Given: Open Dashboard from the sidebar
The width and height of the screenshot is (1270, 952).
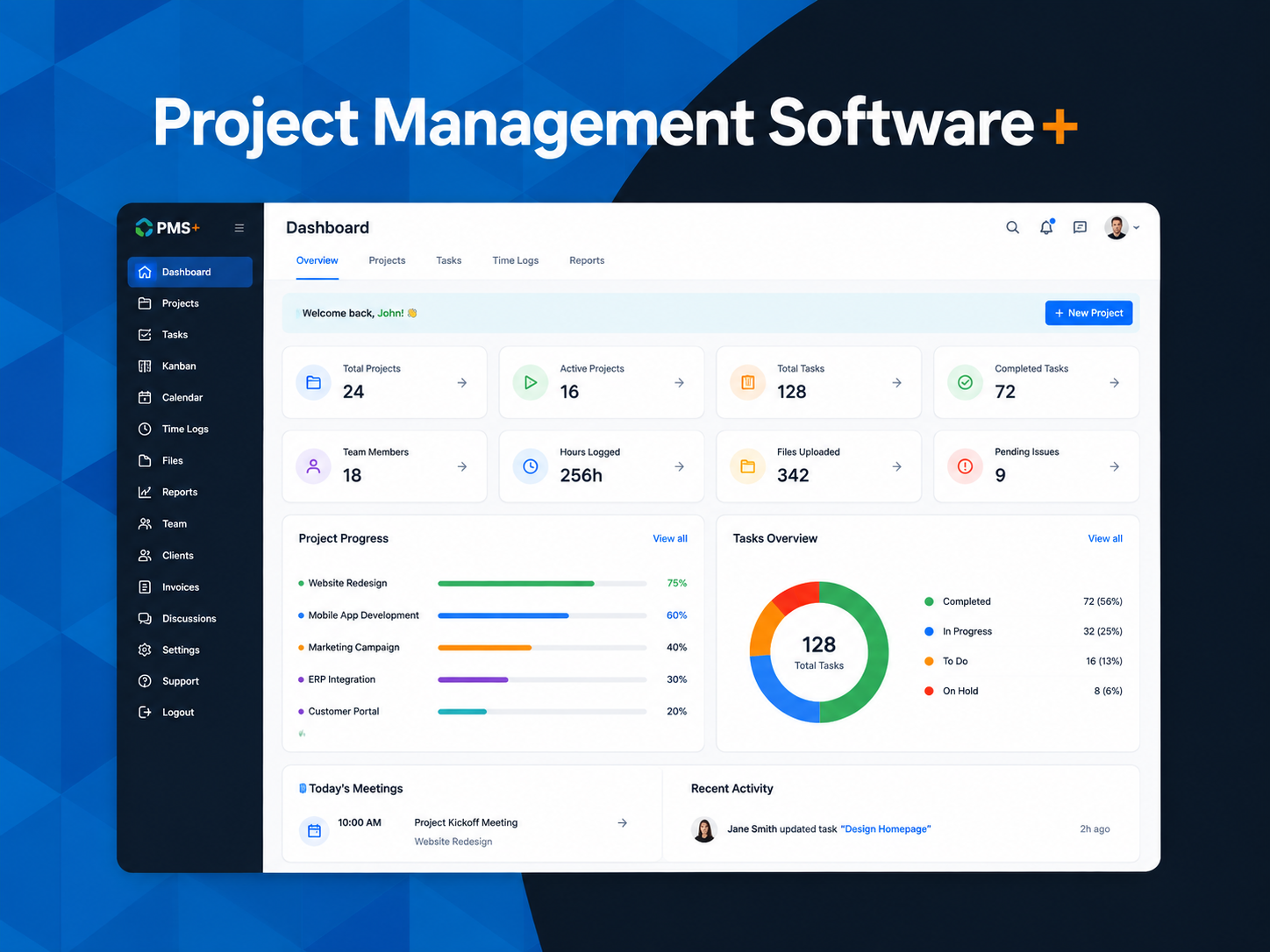Looking at the screenshot, I should pyautogui.click(x=189, y=272).
